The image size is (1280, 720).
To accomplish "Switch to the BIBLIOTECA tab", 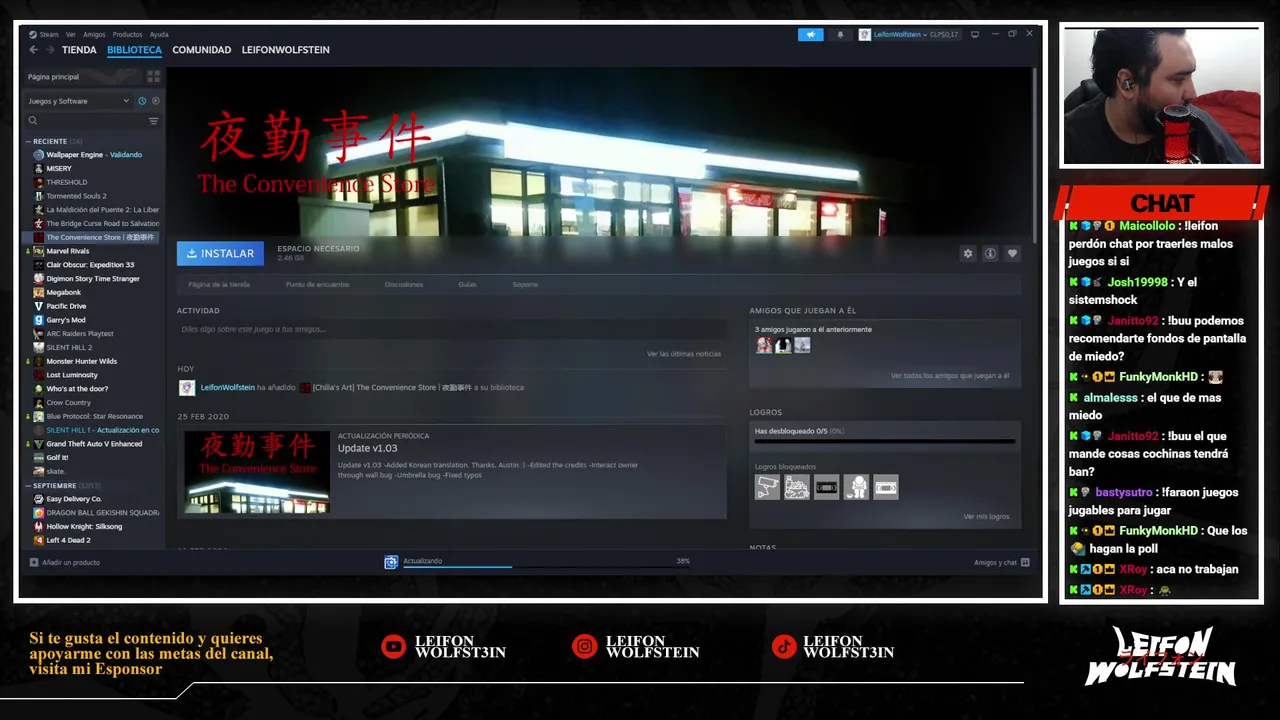I will (134, 50).
